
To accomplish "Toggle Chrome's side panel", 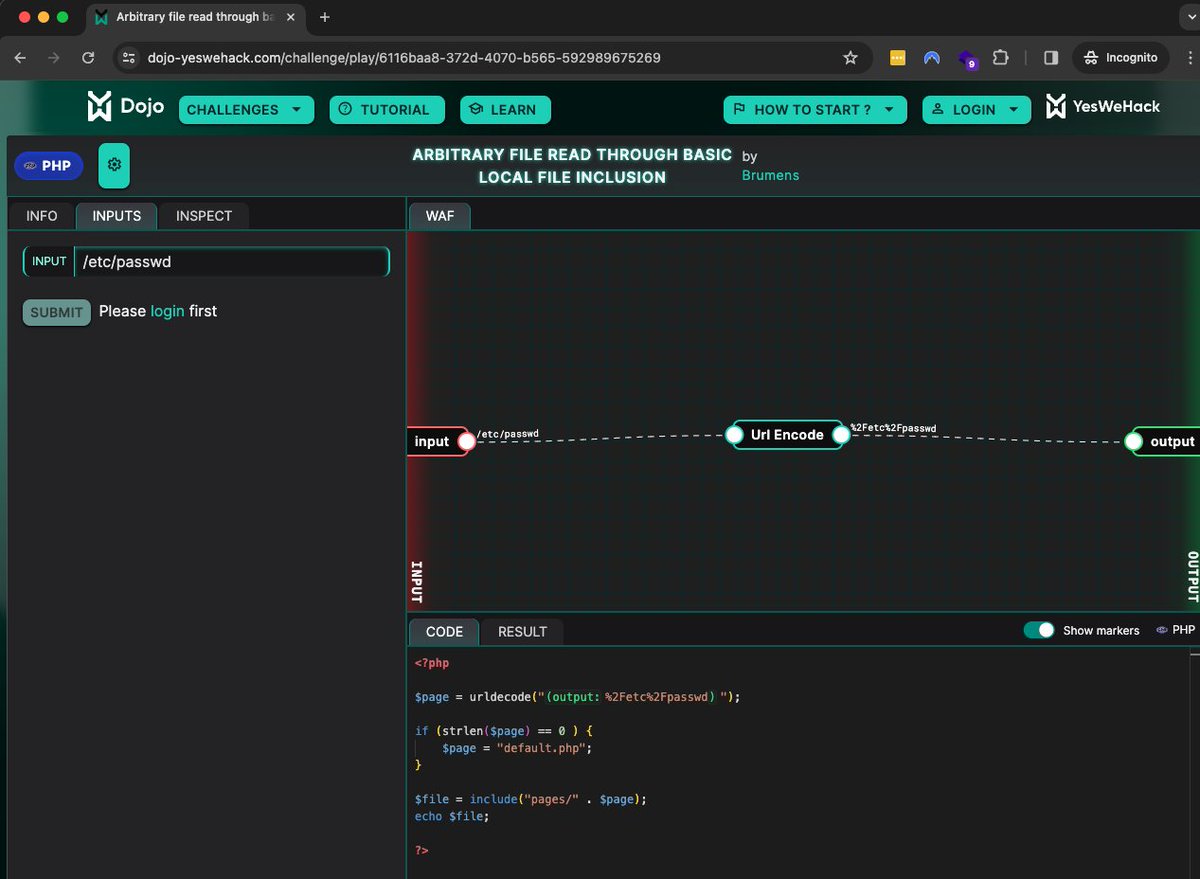I will tap(1050, 58).
